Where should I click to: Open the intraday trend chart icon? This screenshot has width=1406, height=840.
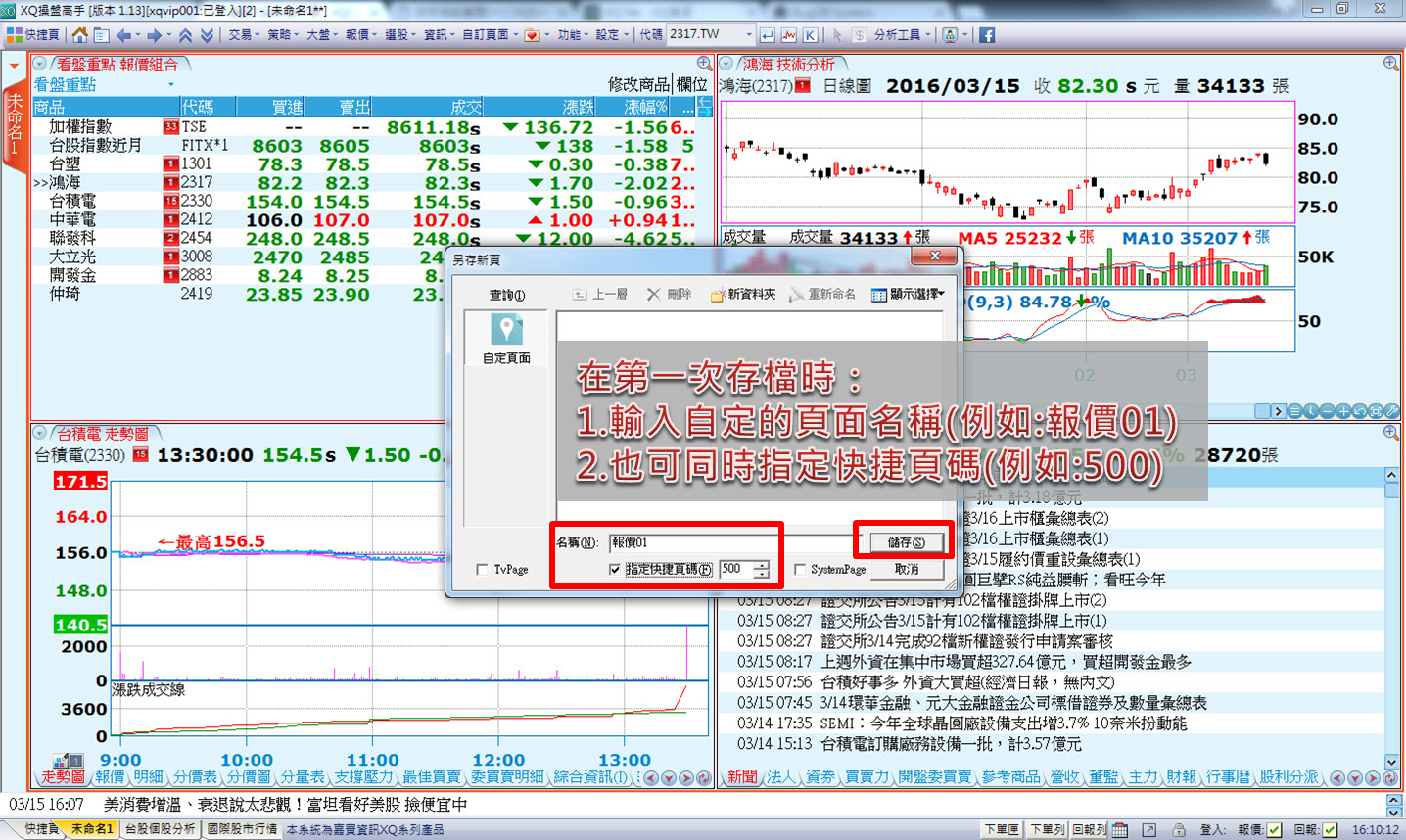pos(789,35)
